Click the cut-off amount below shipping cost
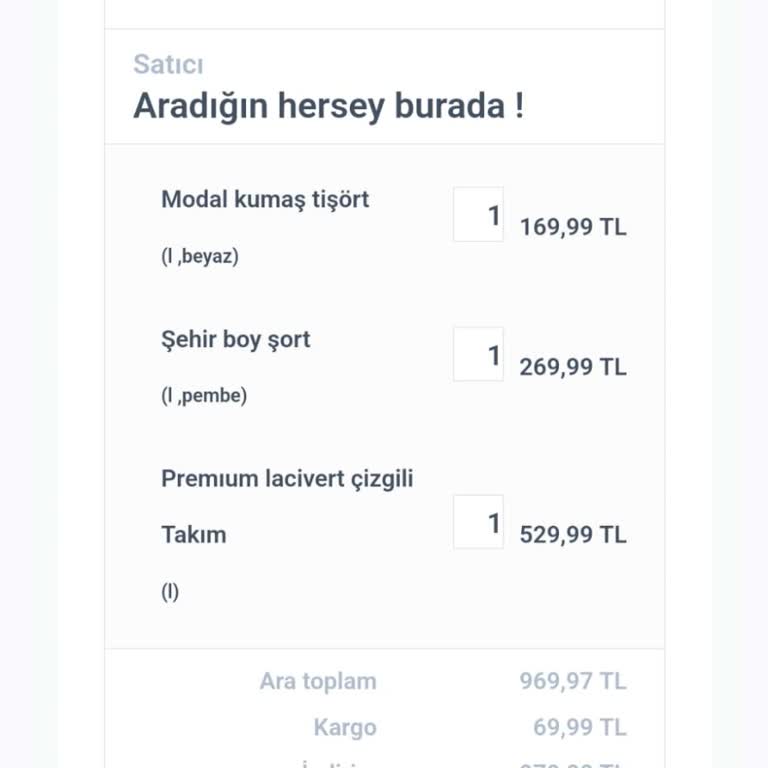Screen dimensions: 768x768 click(x=573, y=764)
